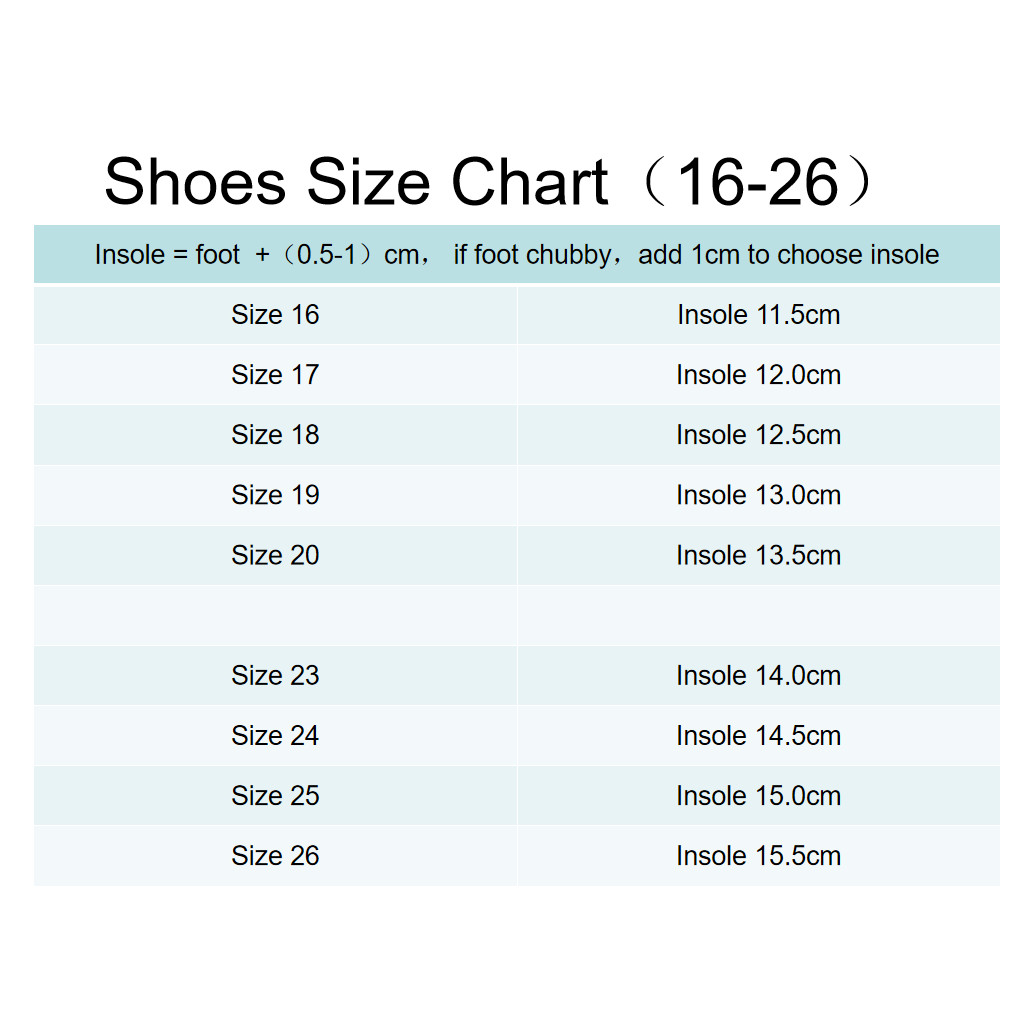1017x1017 pixels.
Task: Click the Insole 15.0cm cell
Action: click(758, 795)
